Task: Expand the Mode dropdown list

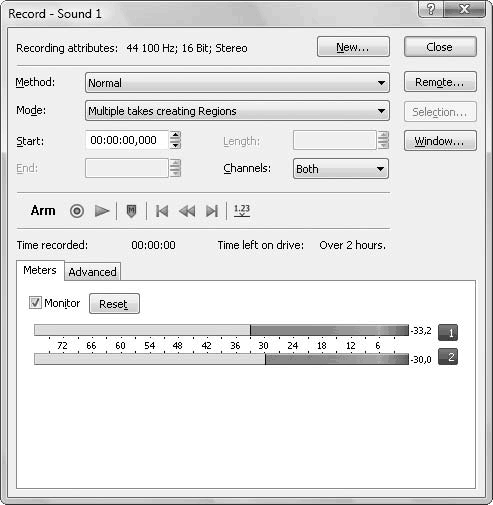Action: 237,111
